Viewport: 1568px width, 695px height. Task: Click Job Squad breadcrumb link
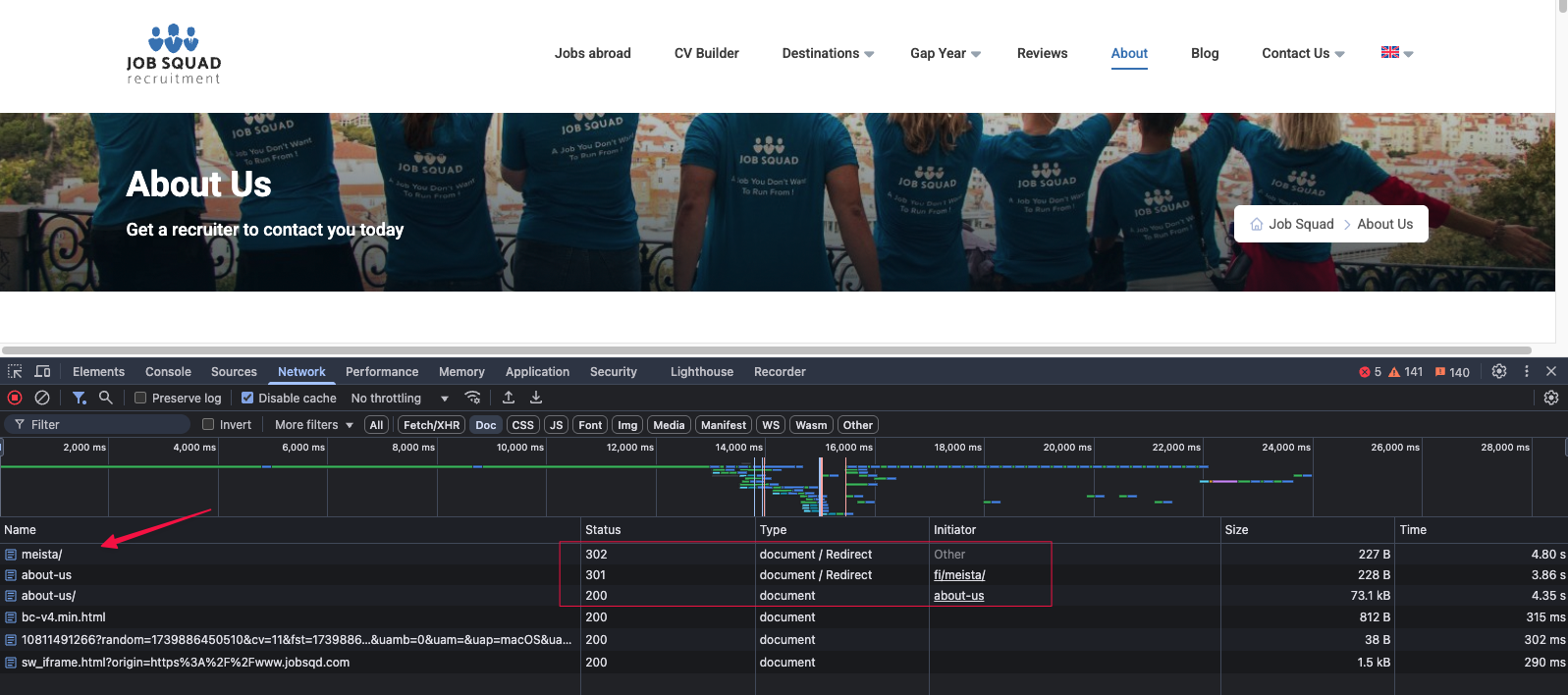click(x=1301, y=224)
